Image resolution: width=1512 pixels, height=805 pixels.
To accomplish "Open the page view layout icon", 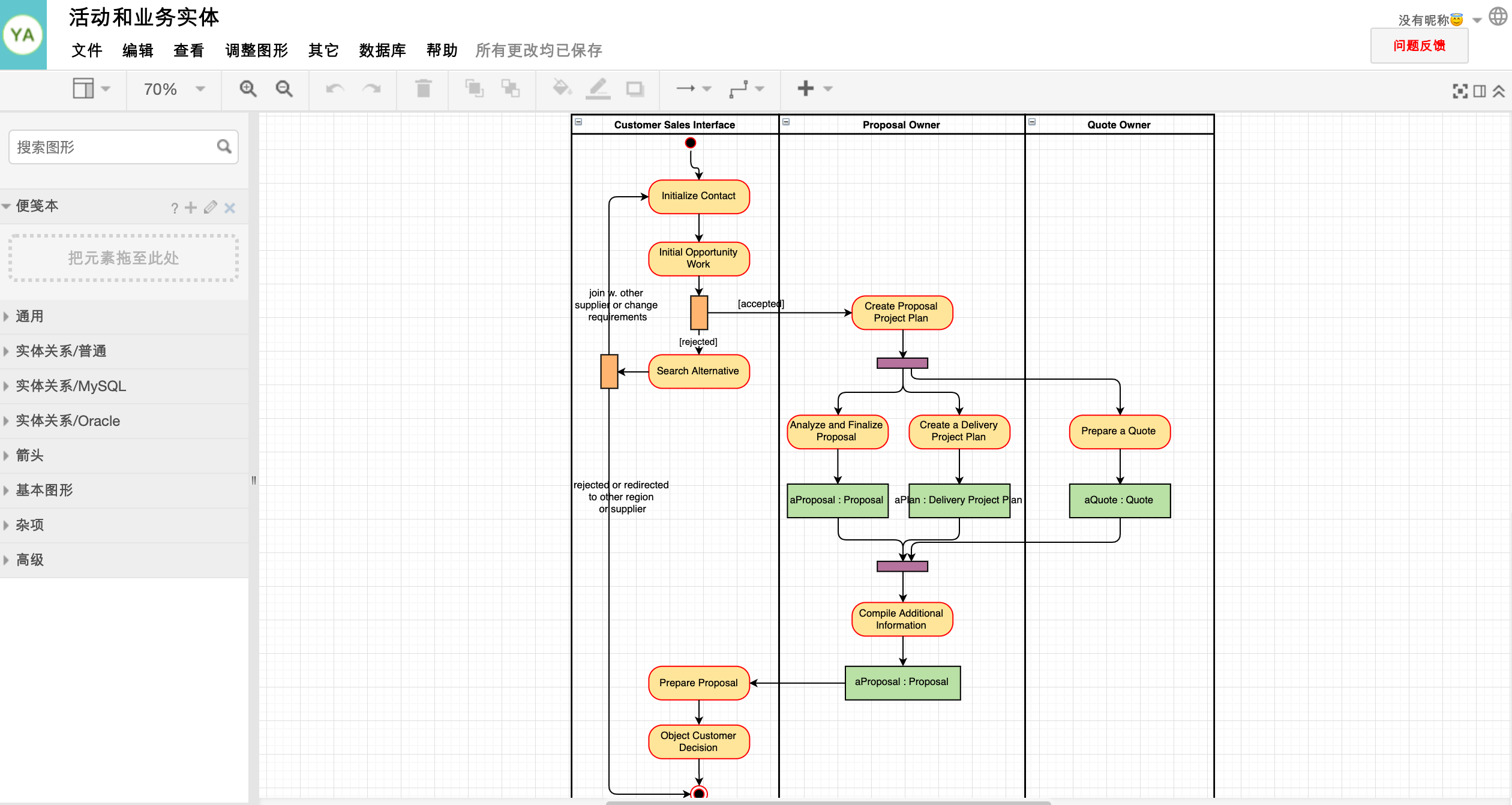I will [83, 89].
